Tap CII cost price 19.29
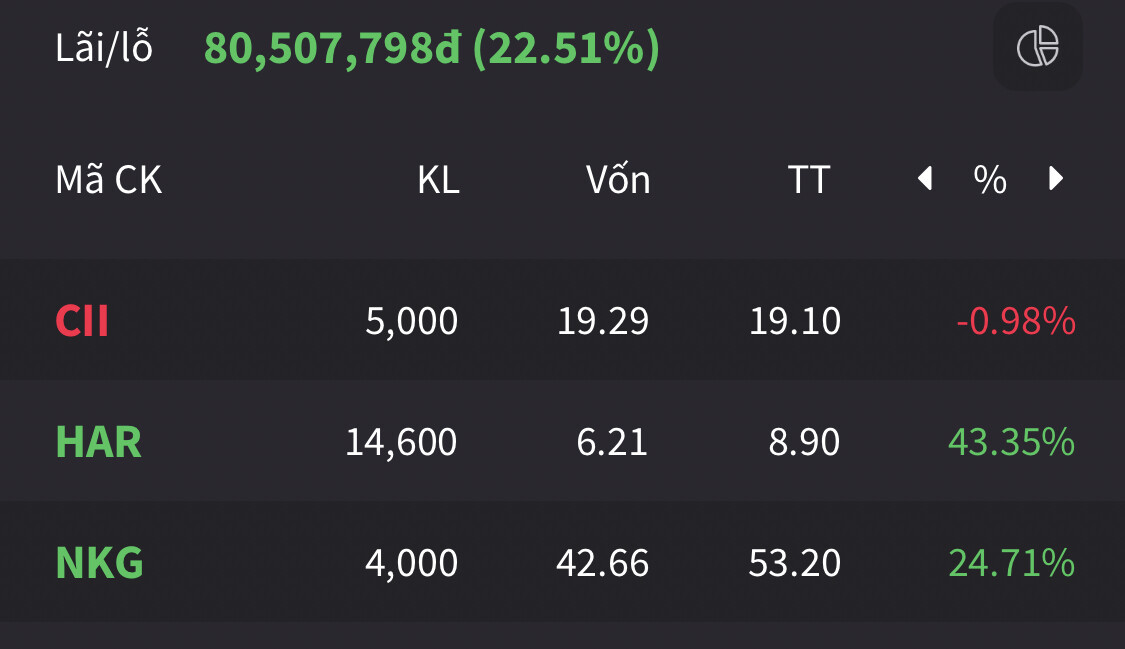This screenshot has width=1125, height=649. point(603,322)
